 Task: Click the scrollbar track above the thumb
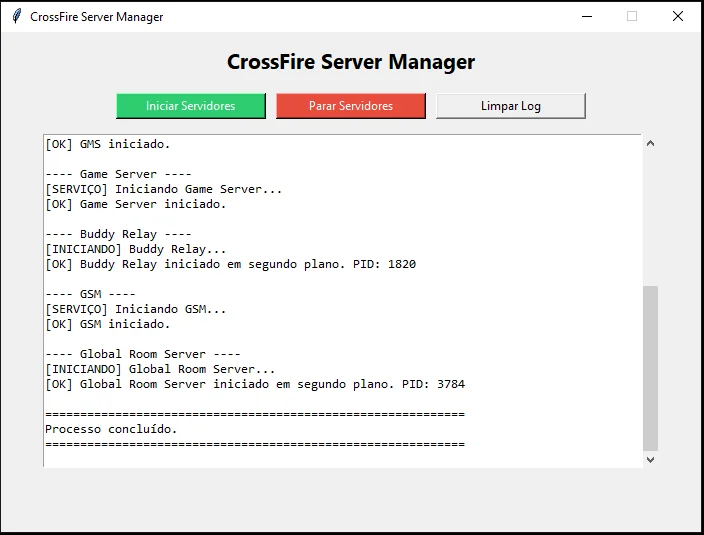point(650,219)
